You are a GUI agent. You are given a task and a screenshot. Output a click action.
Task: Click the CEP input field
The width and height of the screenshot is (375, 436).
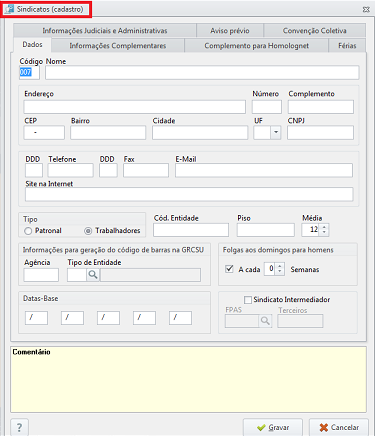44,133
